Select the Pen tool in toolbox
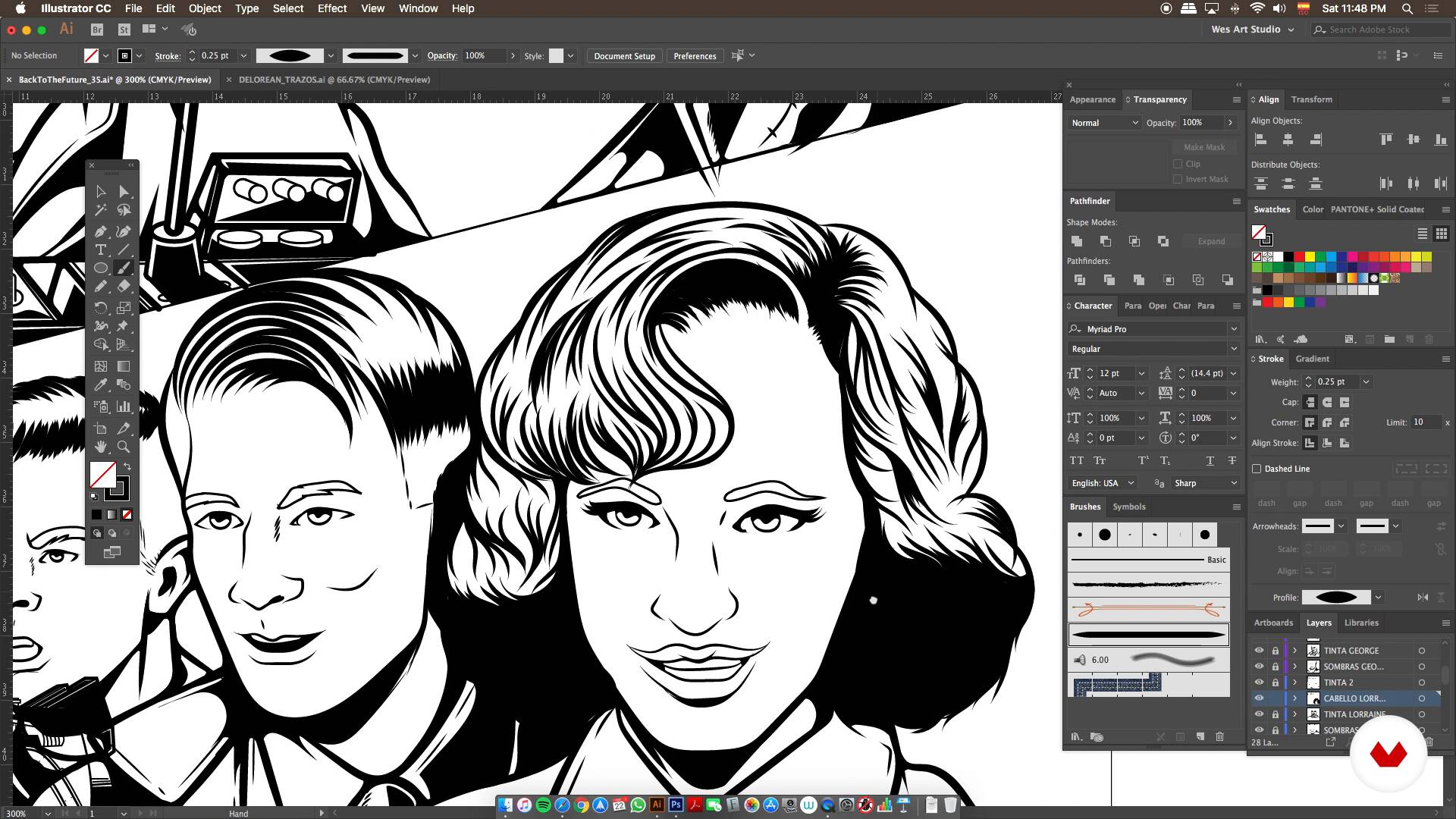 pos(100,231)
